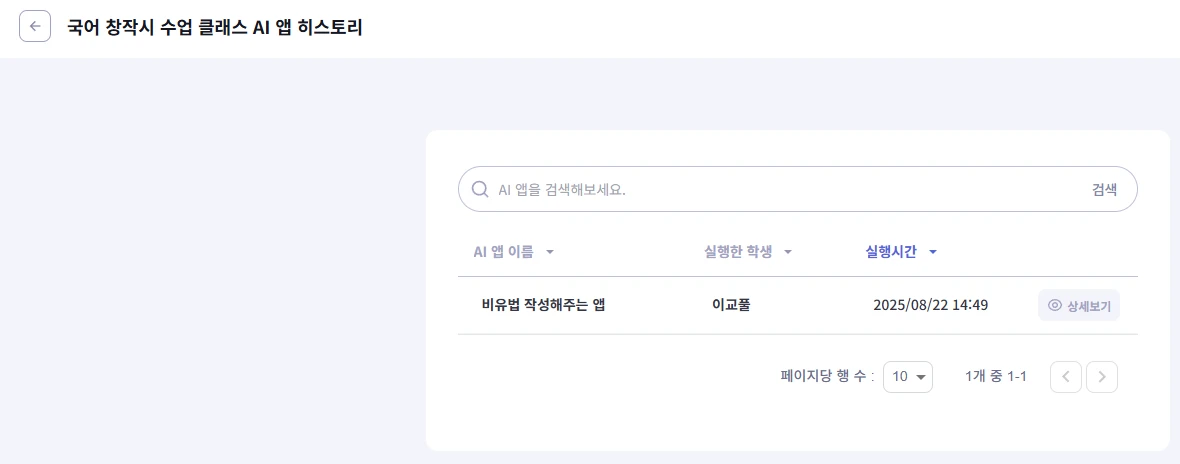Toggle sort arrow next to 실행시간
This screenshot has height=464, width=1180.
click(x=933, y=252)
